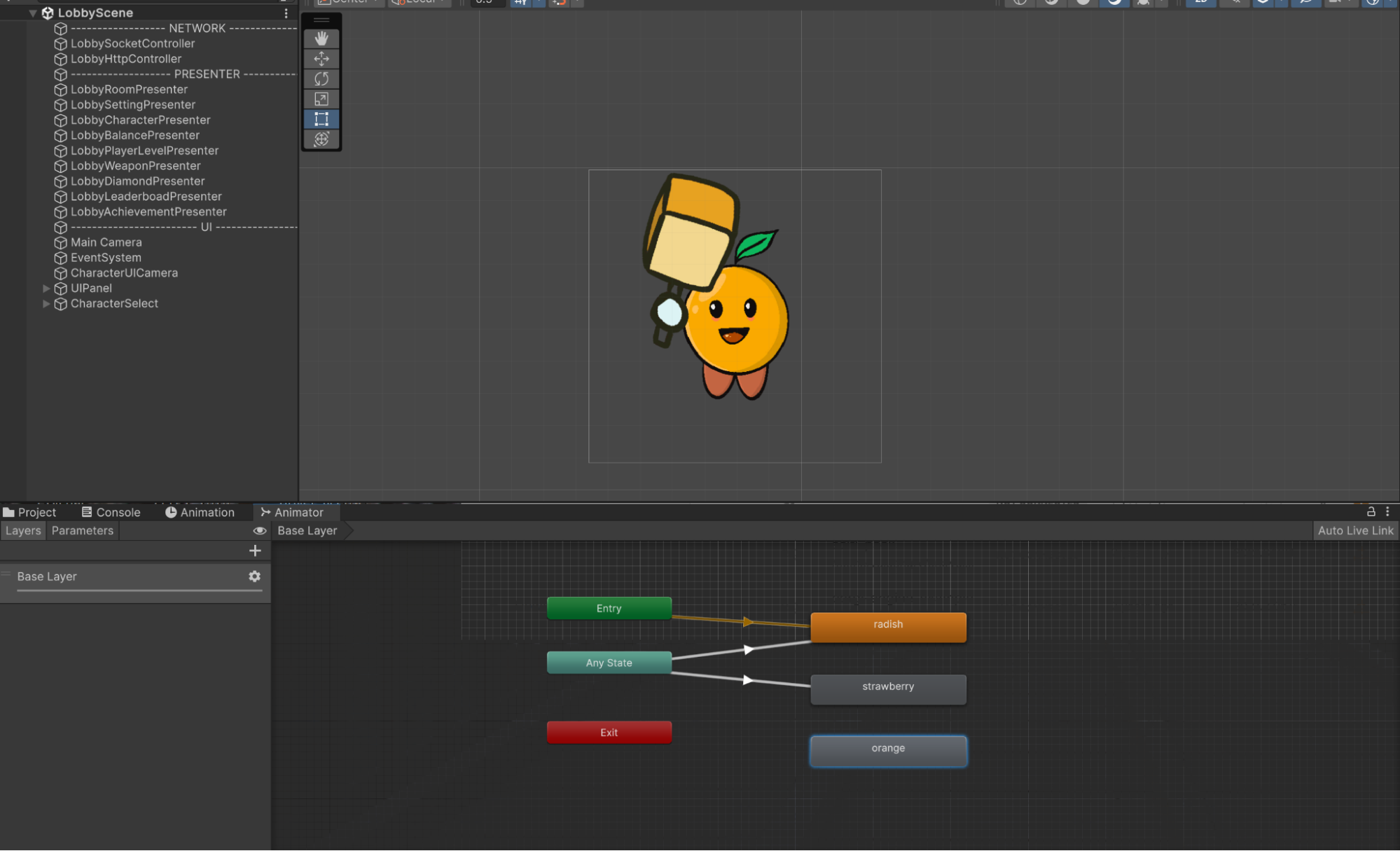Select the Rect tool

pyautogui.click(x=321, y=119)
